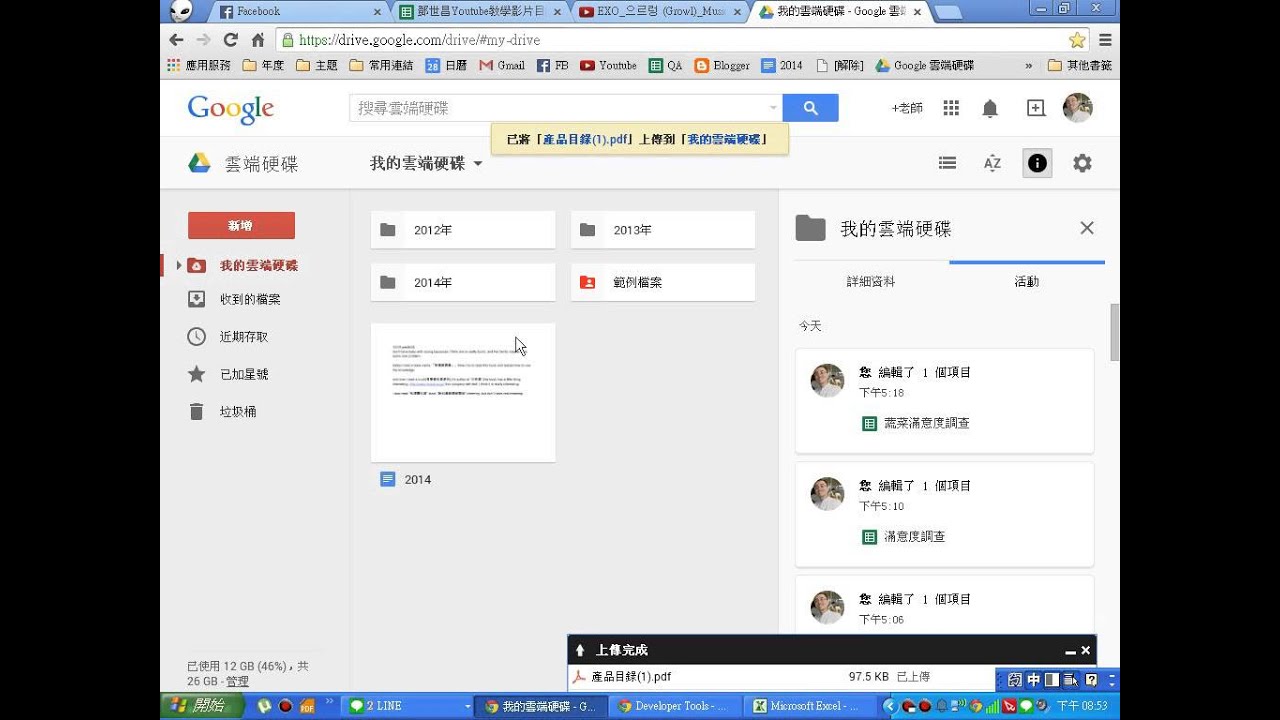Click 我的雲端硬碟 link in the notification
Screen dimensions: 1280x720
(723, 139)
